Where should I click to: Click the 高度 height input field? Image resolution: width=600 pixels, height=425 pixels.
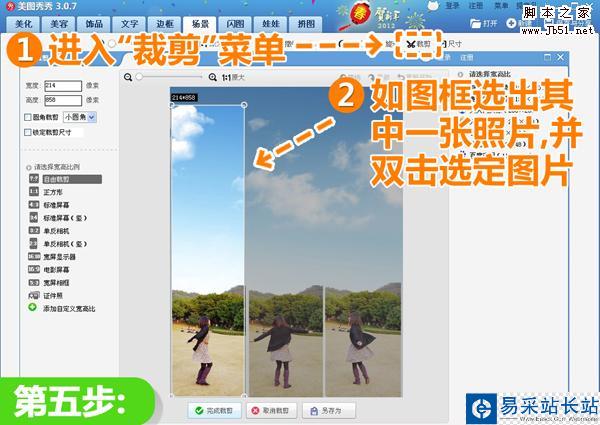tap(63, 100)
